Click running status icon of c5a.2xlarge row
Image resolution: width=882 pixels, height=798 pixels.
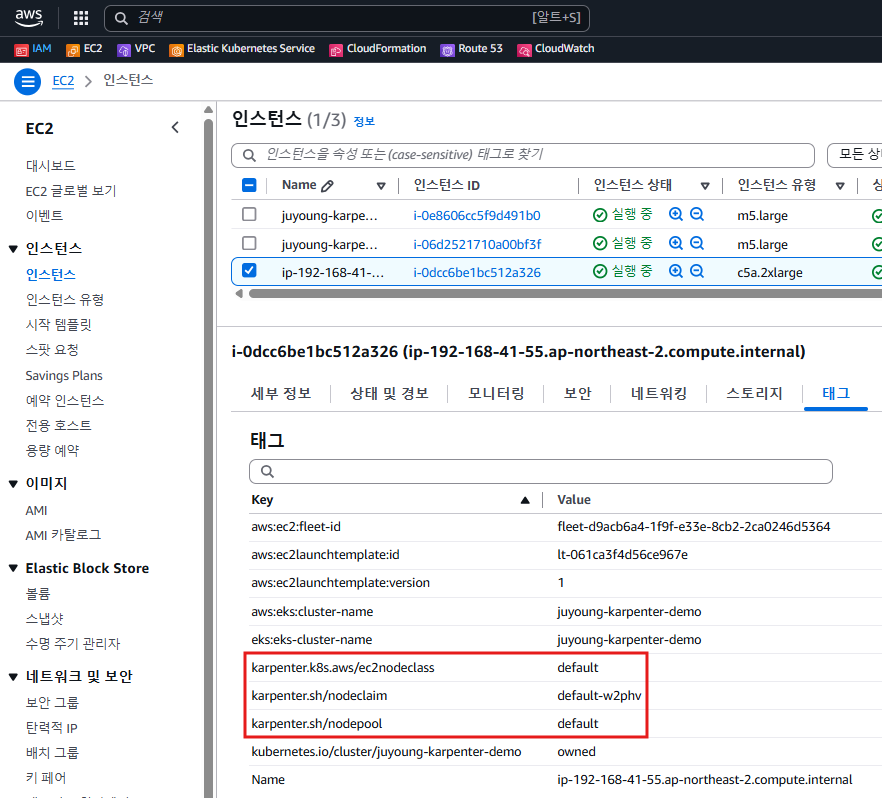[x=600, y=272]
